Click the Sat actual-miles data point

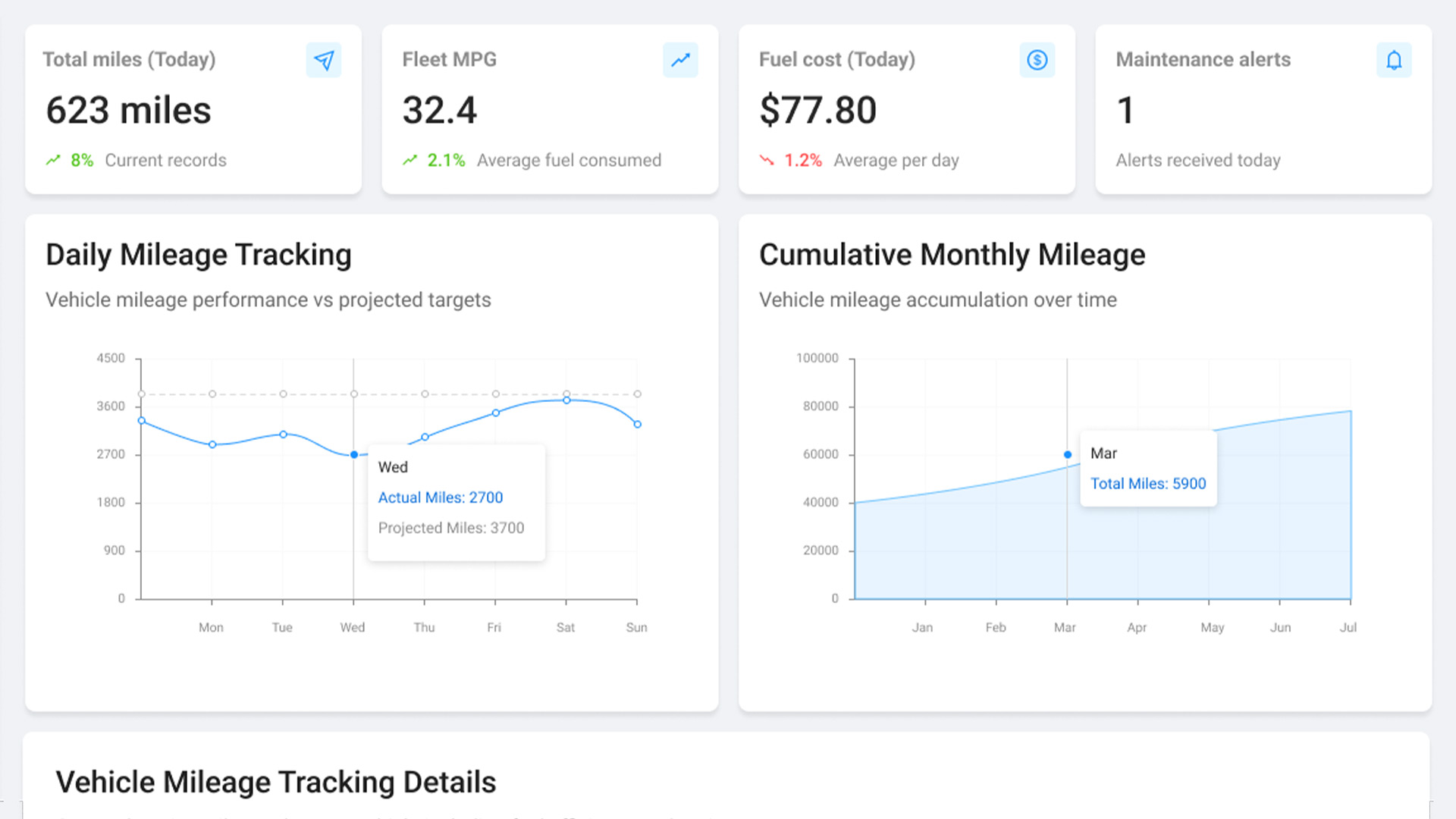[x=566, y=400]
